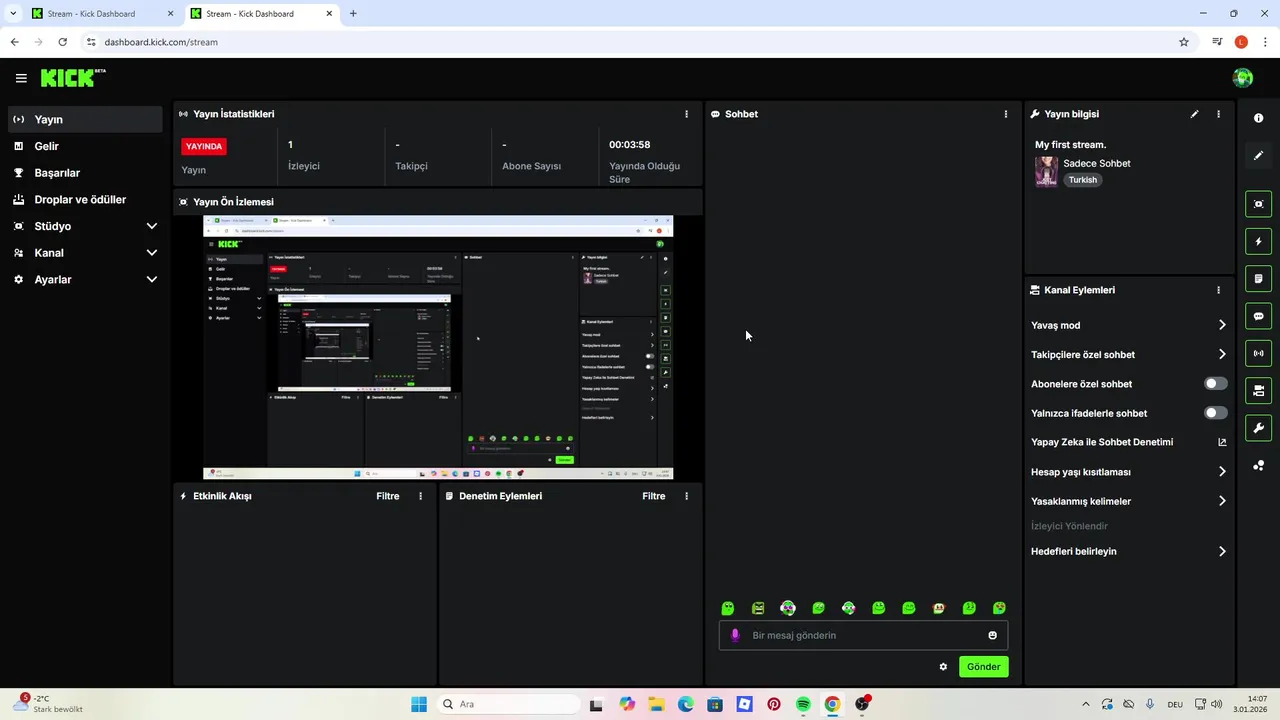Click the three-dots icon at sidebar bottom
The image size is (1280, 720).
click(x=1259, y=465)
